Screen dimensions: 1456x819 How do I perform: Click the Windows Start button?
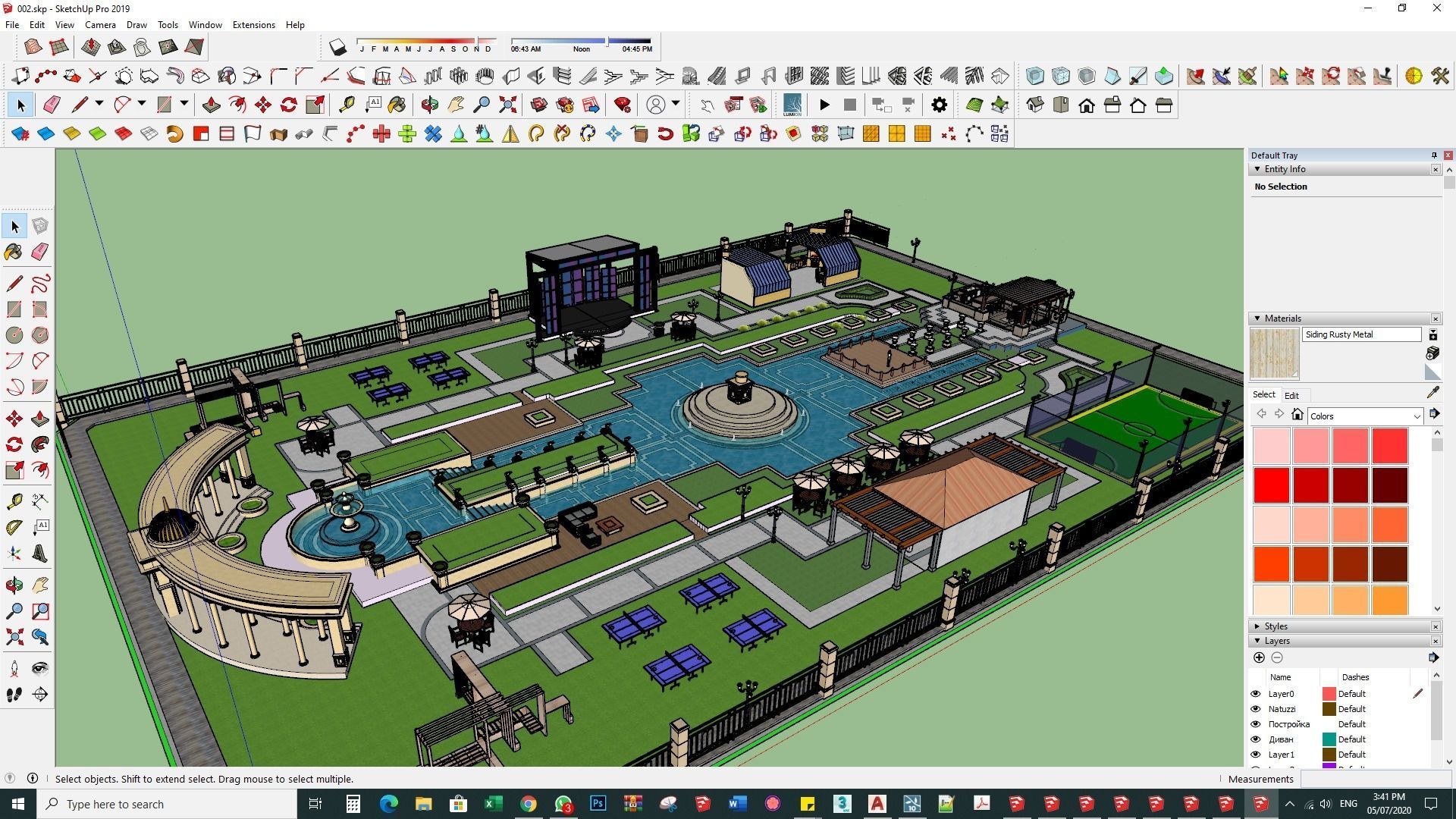[18, 804]
